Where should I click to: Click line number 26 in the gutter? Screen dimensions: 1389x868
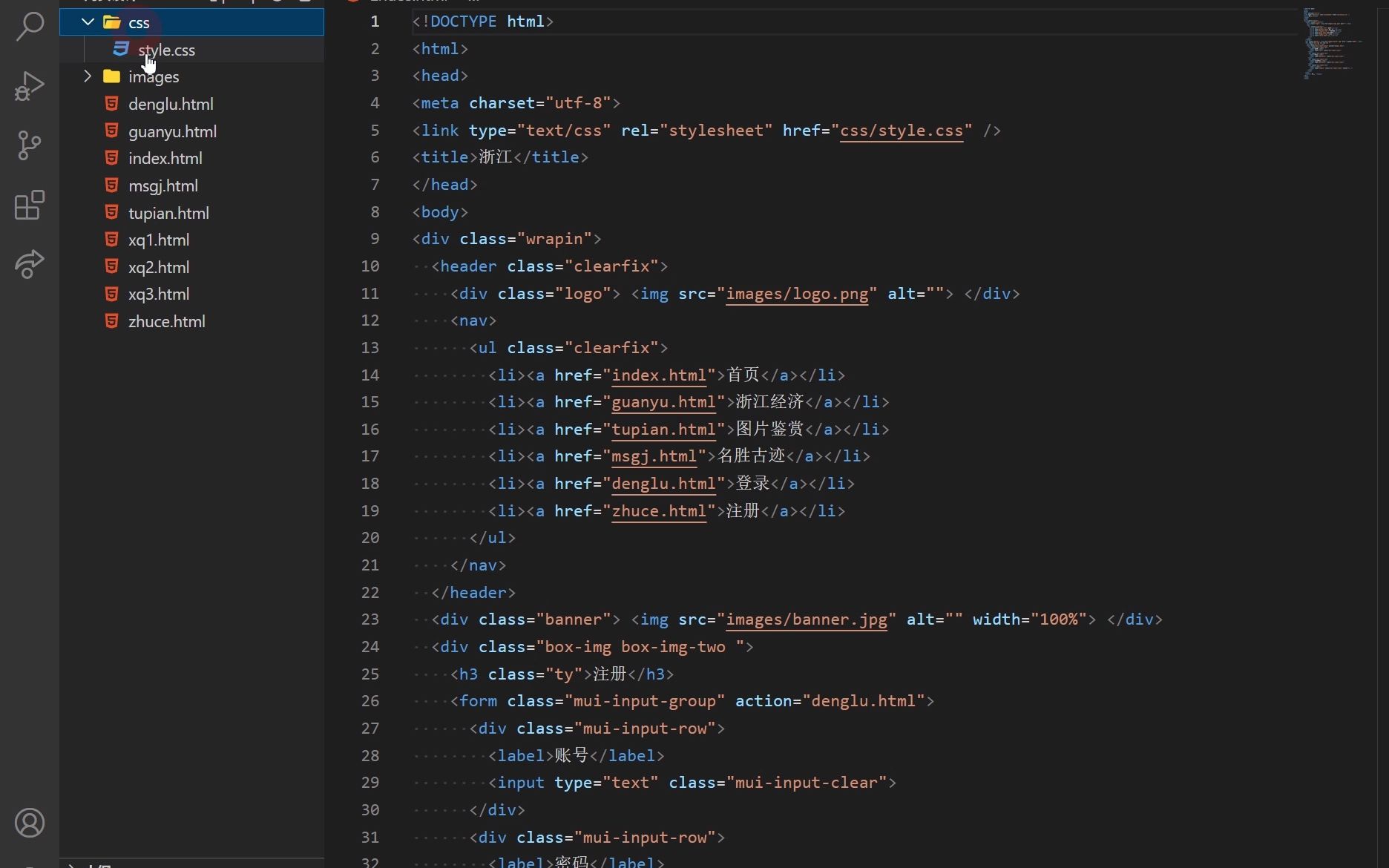pos(370,701)
